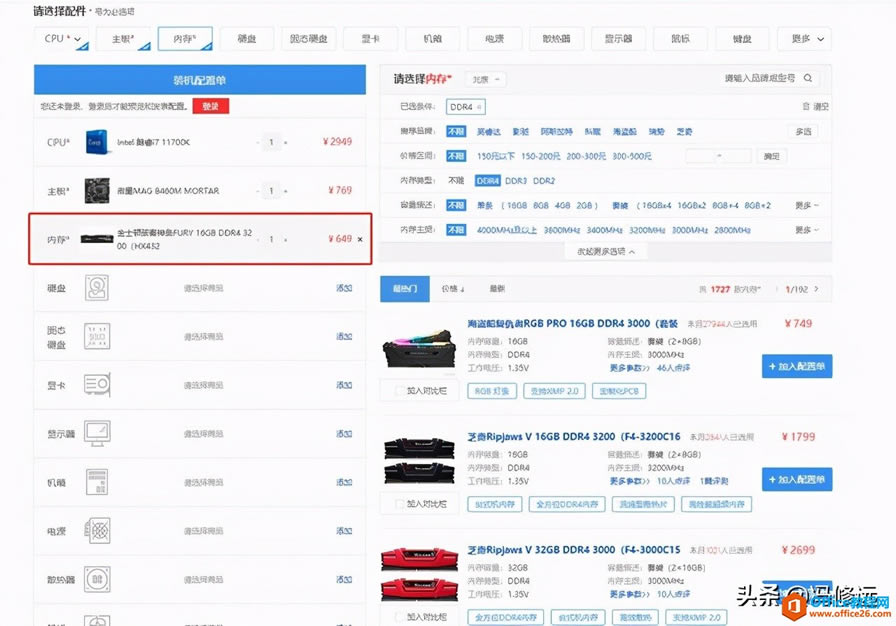
Task: Click the 清空 trash icon to clear filters
Action: coord(806,107)
